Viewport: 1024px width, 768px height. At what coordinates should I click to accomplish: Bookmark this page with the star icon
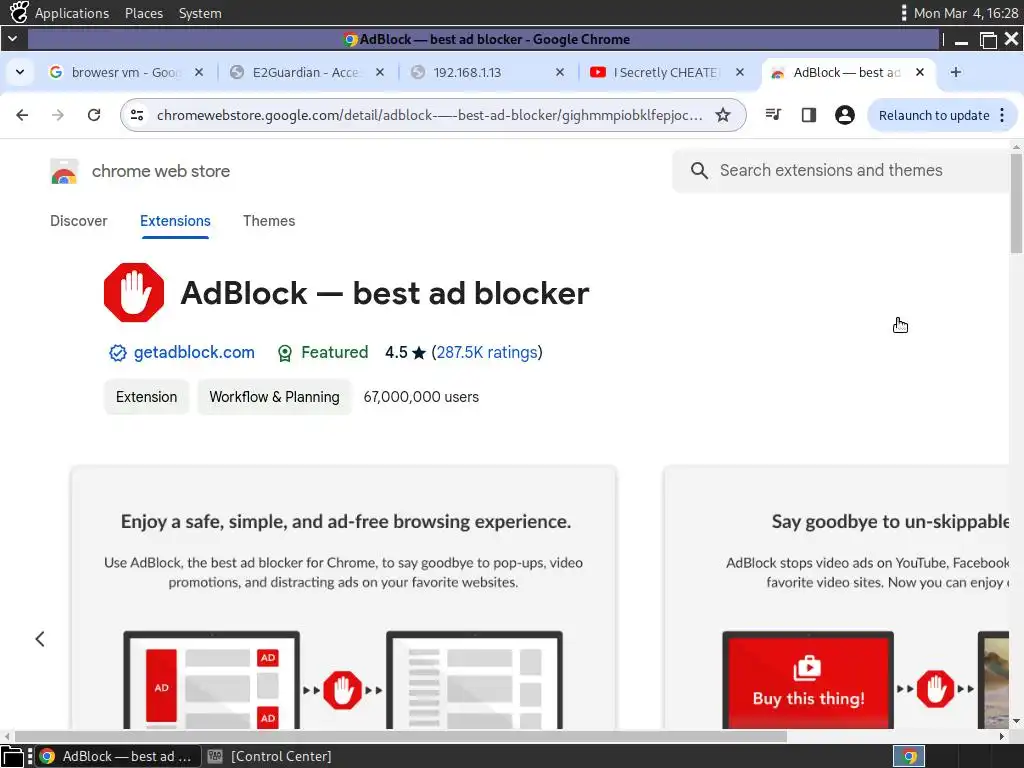pos(723,115)
